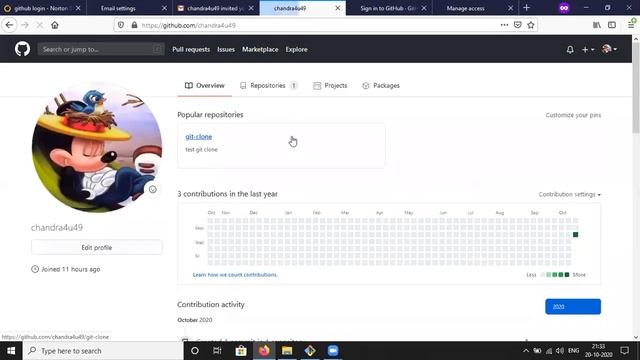
Task: Open the Action Center notifications
Action: (624, 351)
